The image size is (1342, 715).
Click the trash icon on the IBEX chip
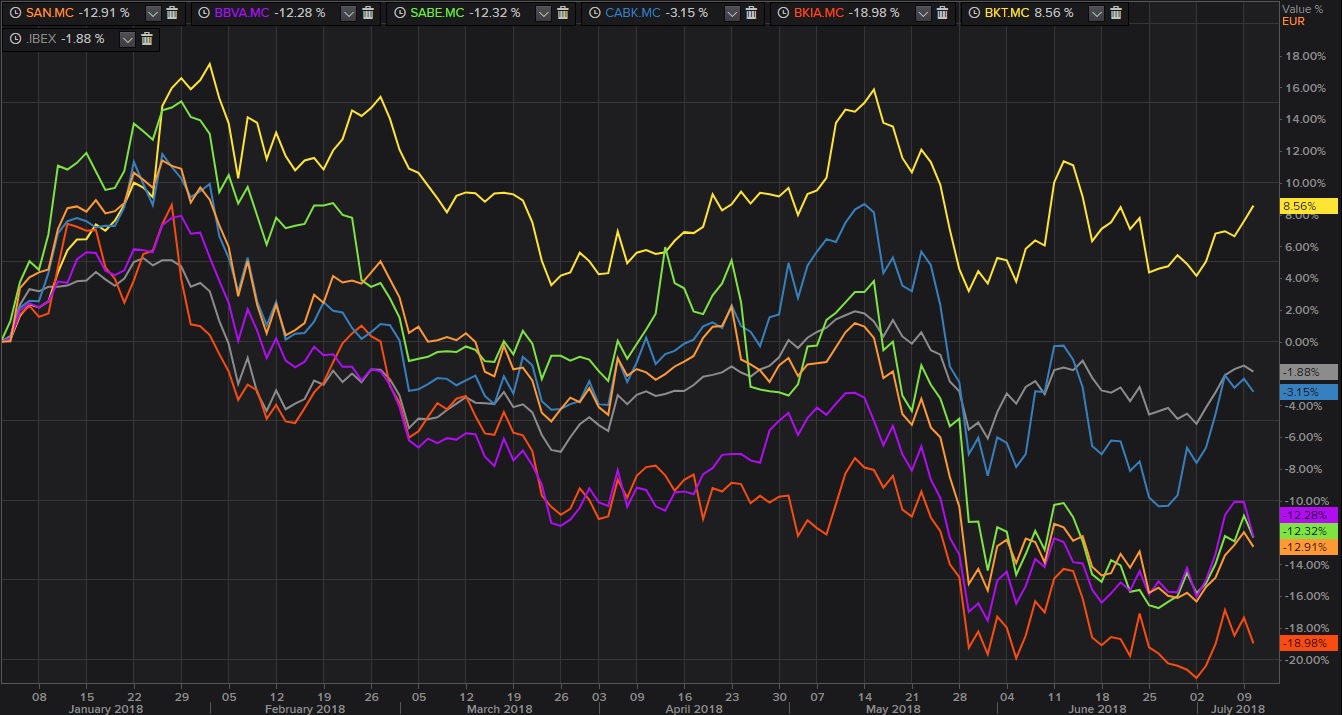click(146, 40)
